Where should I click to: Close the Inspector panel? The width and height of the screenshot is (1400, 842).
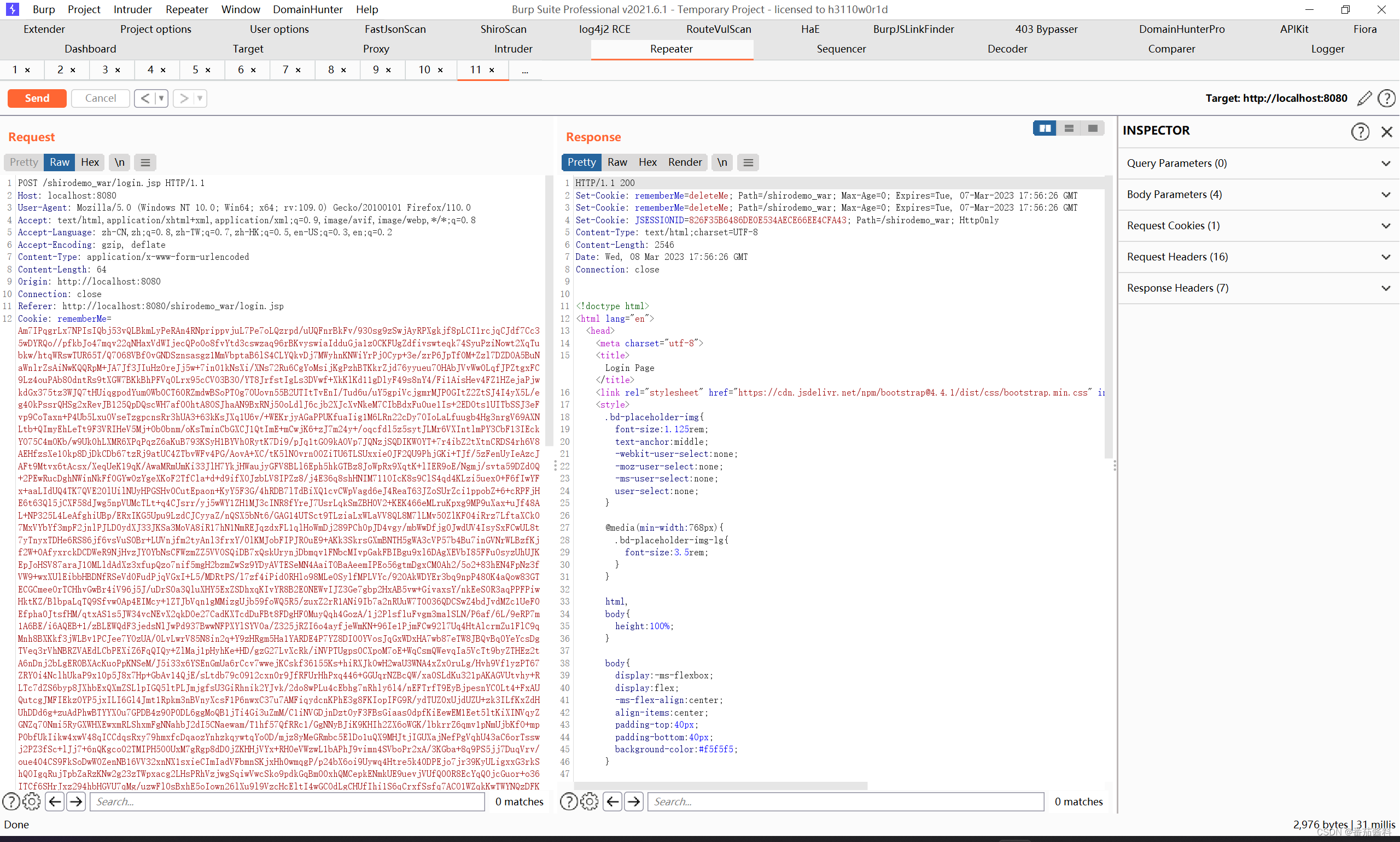(x=1386, y=132)
